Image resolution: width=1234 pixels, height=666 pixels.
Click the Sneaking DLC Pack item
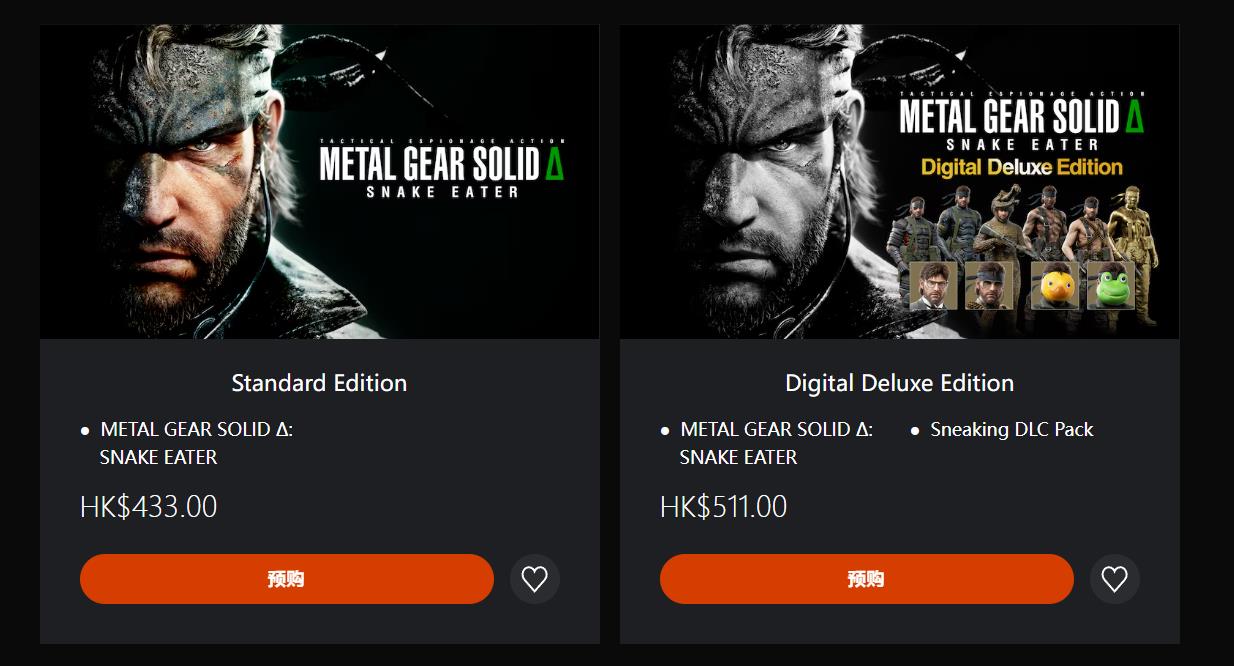click(x=1011, y=430)
